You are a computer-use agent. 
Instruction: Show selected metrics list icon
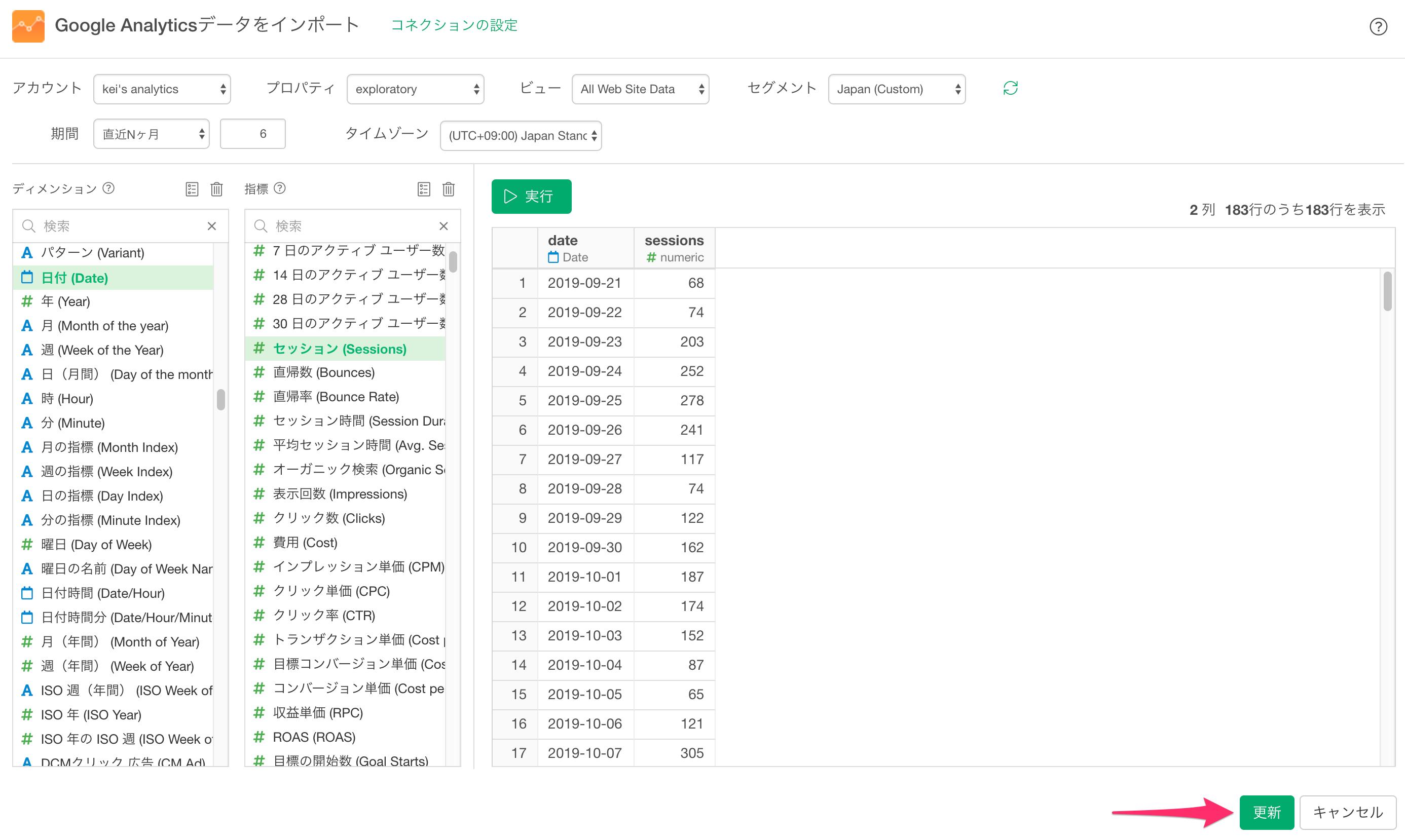click(x=424, y=189)
